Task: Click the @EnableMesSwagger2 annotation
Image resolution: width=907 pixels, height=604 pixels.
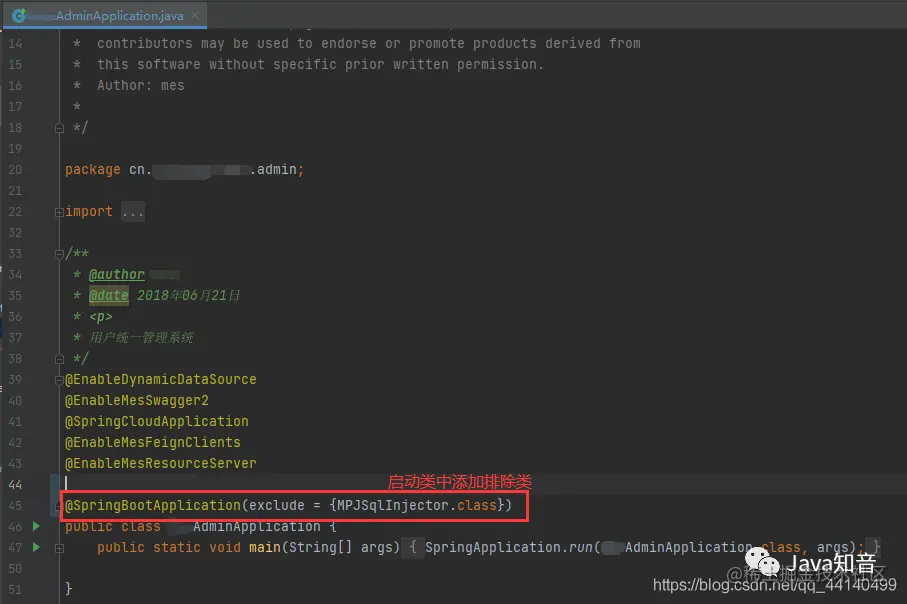Action: click(x=137, y=400)
